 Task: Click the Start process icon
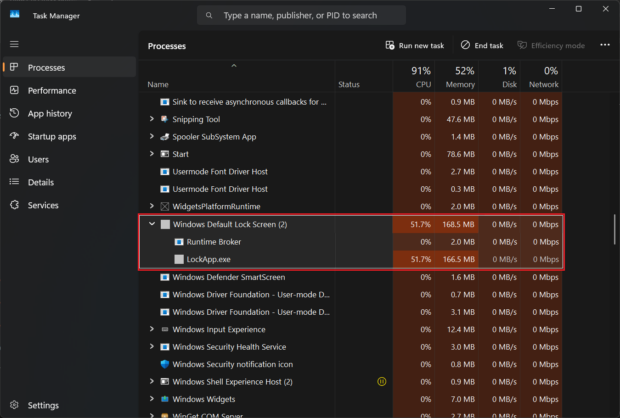click(x=164, y=154)
